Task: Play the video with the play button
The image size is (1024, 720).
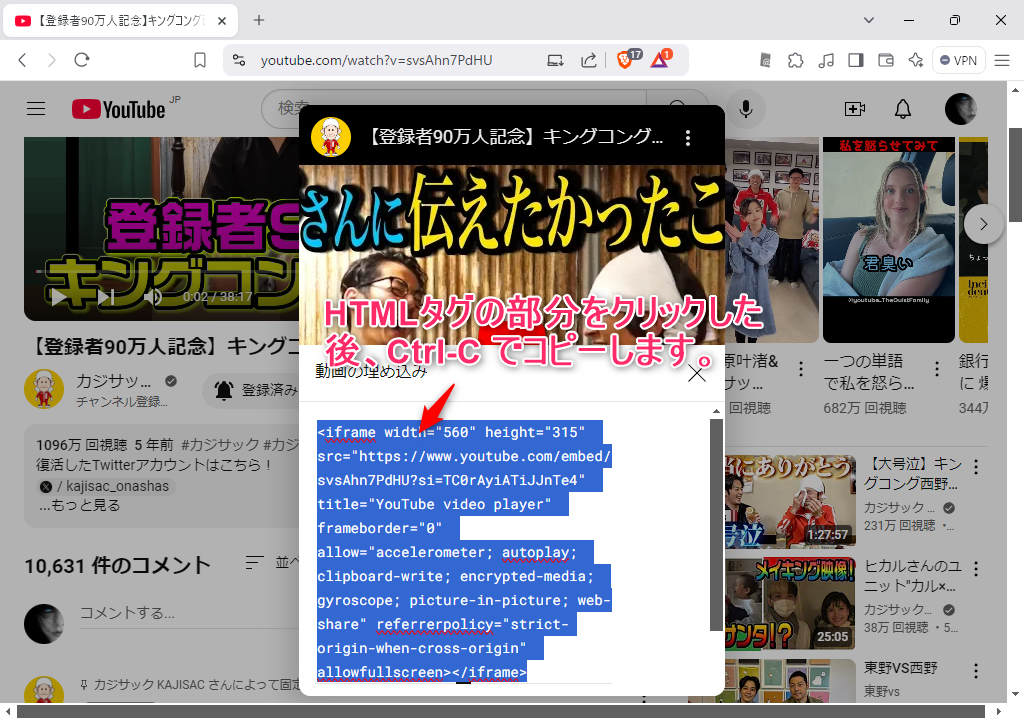Action: [59, 297]
